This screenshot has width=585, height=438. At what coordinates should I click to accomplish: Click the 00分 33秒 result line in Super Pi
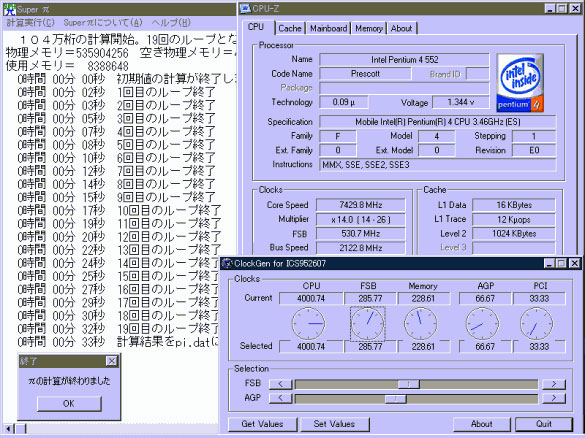pos(118,342)
